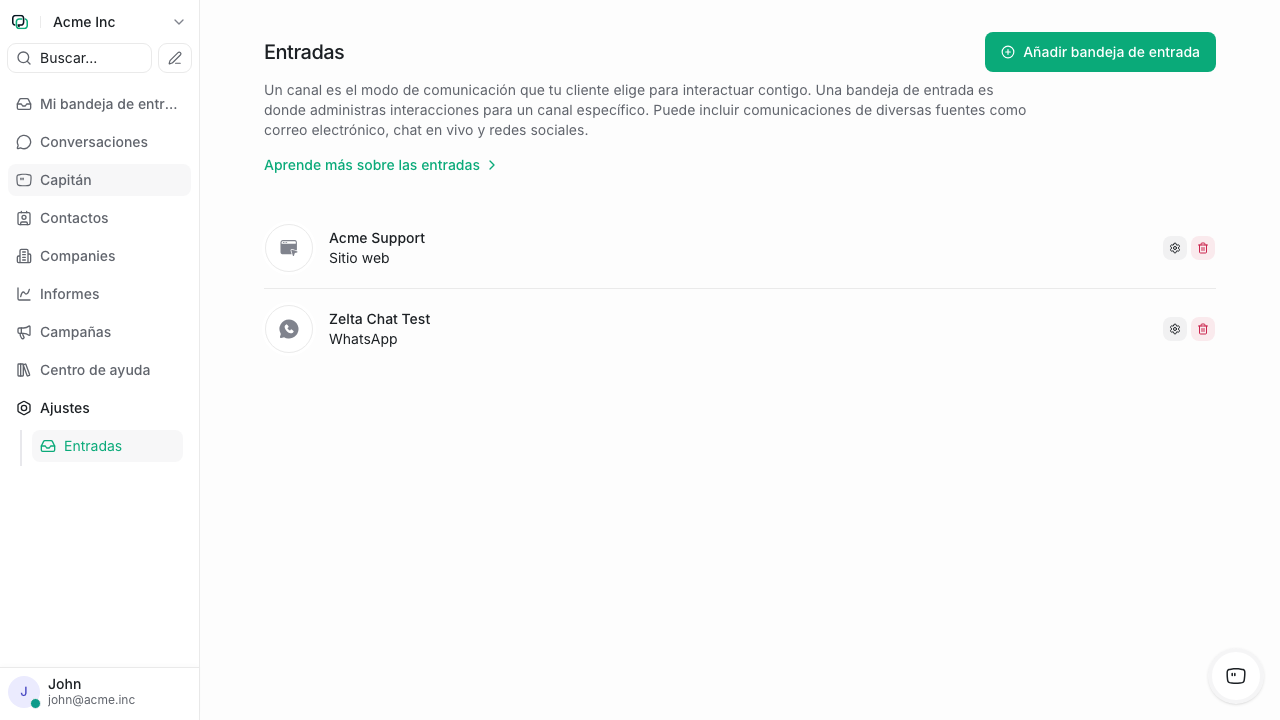Click the compose new conversation pencil icon
1280x720 pixels.
175,58
